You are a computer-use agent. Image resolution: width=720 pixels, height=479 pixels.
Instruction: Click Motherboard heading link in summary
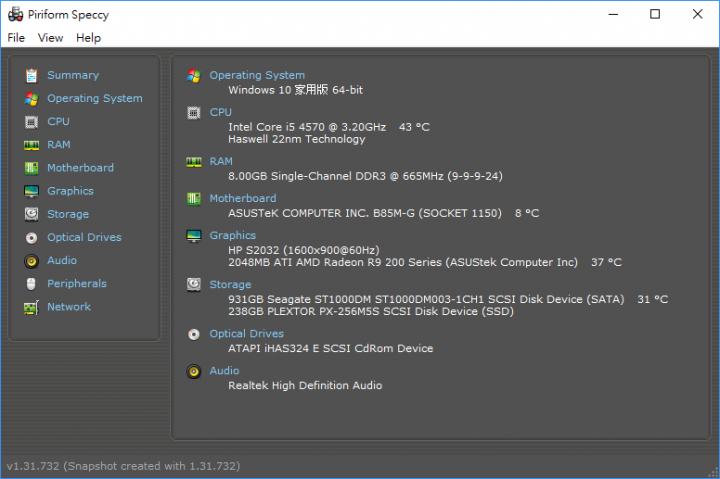coord(243,198)
